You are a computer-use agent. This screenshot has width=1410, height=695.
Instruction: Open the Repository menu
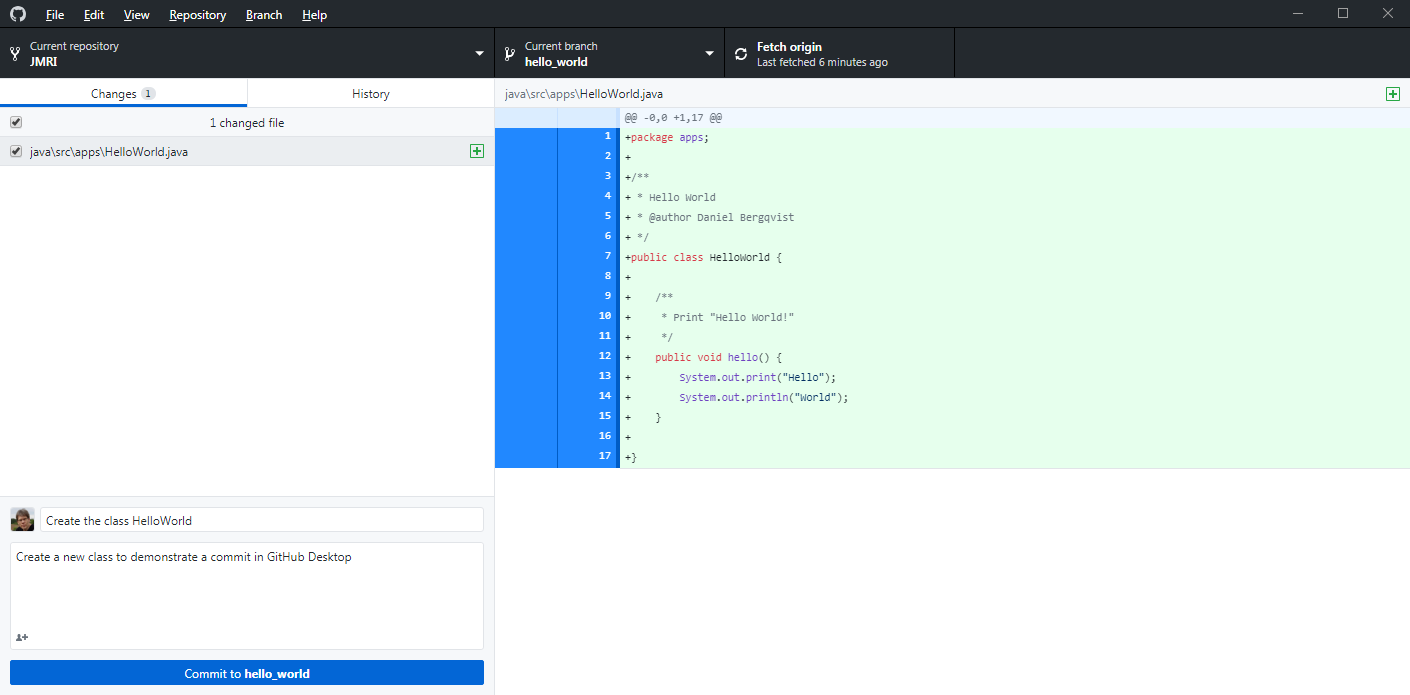click(x=198, y=15)
